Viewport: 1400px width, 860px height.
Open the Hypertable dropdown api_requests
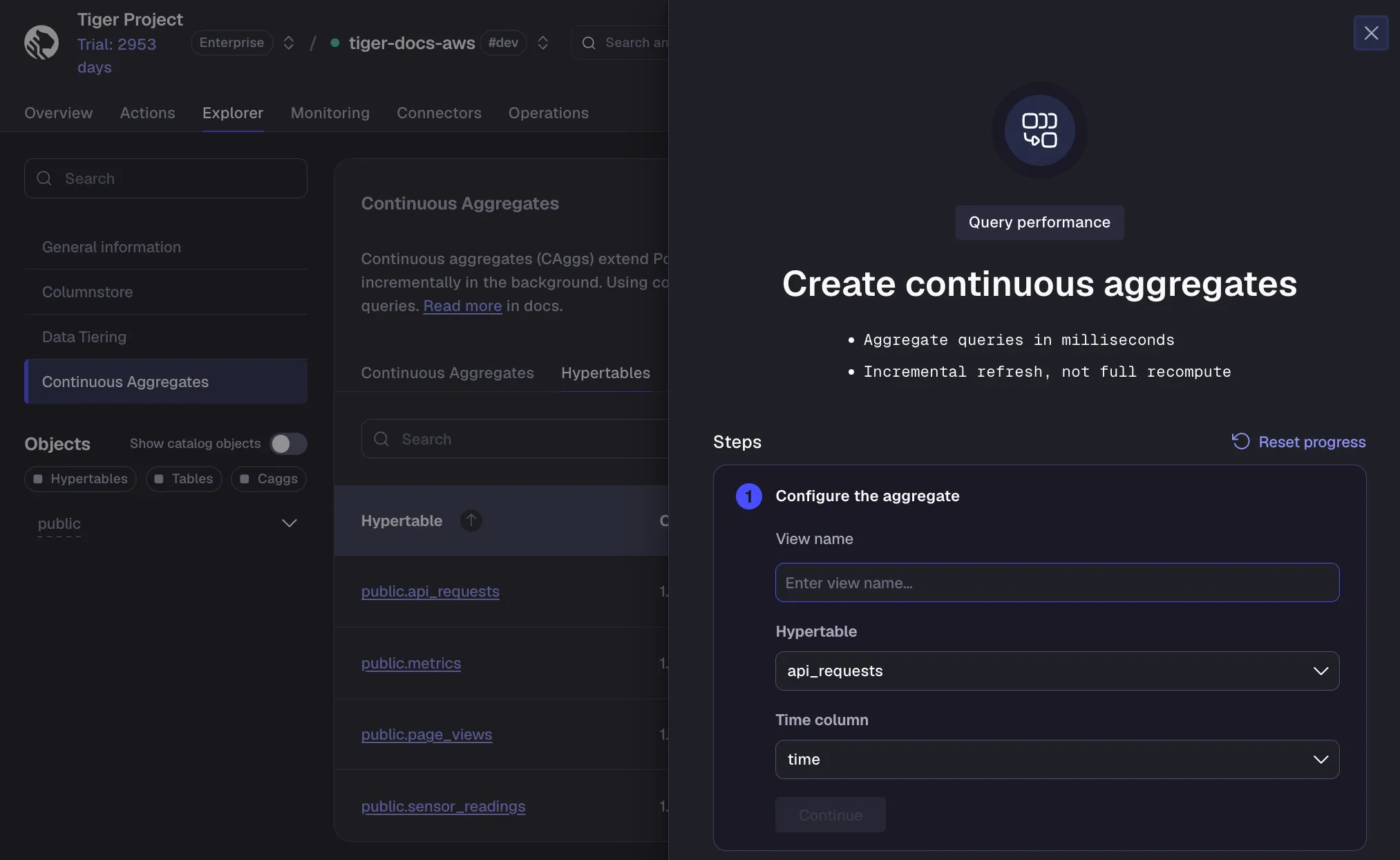[x=1057, y=671]
